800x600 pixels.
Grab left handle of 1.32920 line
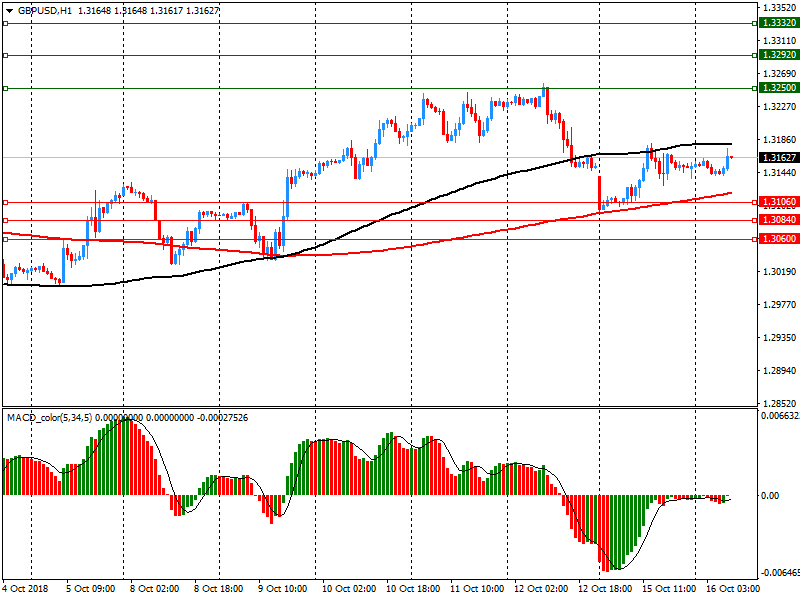pyautogui.click(x=5, y=56)
